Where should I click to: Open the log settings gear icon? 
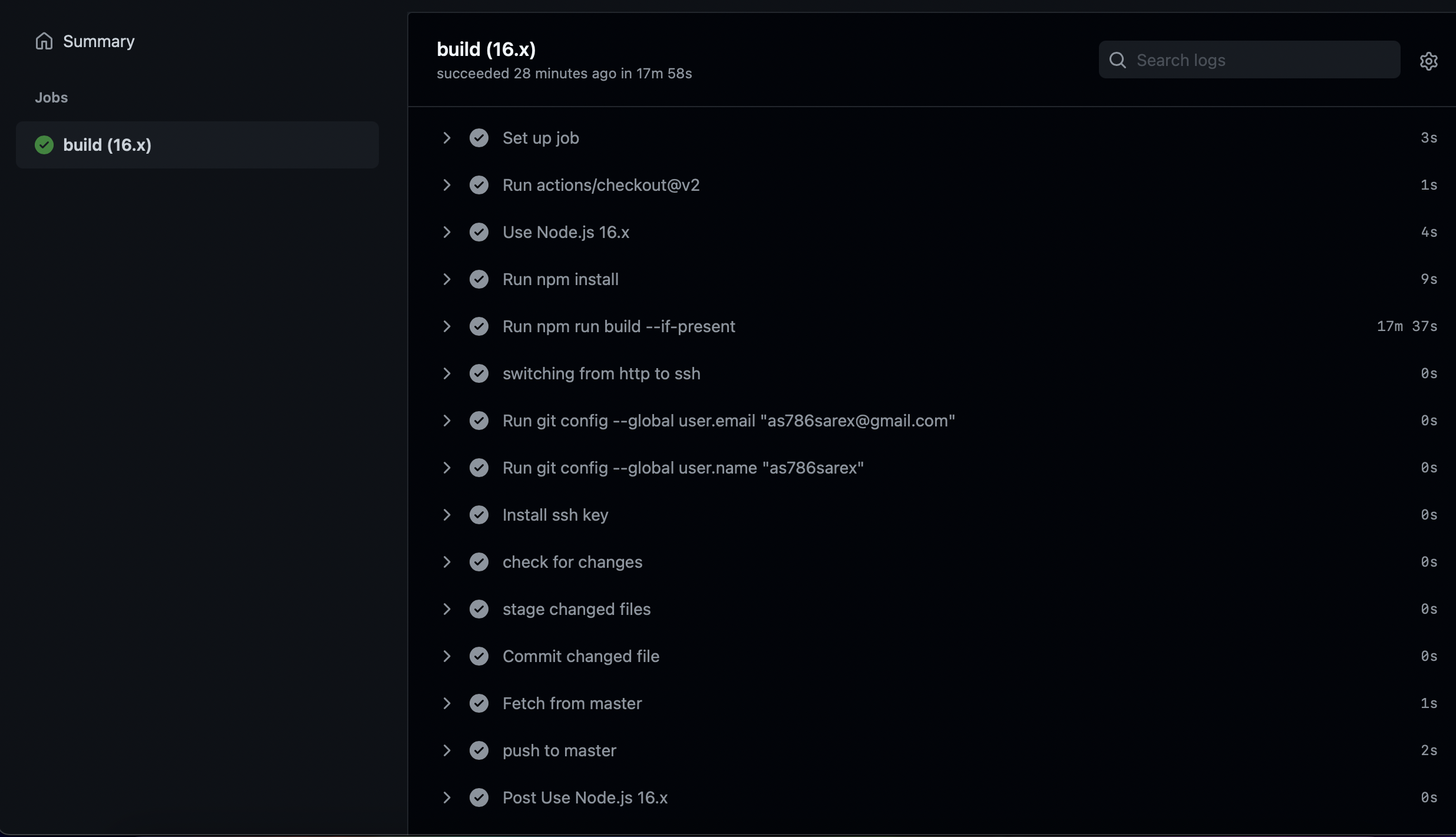click(1428, 61)
